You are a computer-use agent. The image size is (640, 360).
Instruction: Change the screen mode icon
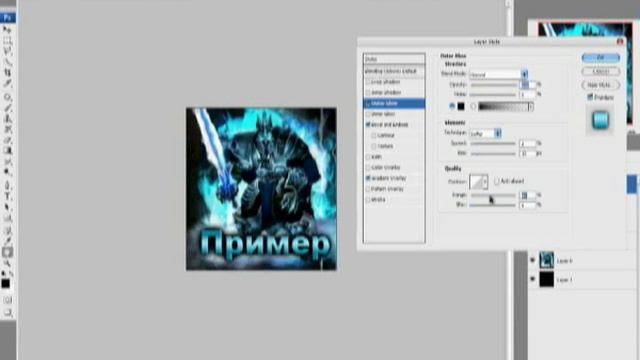pos(7,313)
